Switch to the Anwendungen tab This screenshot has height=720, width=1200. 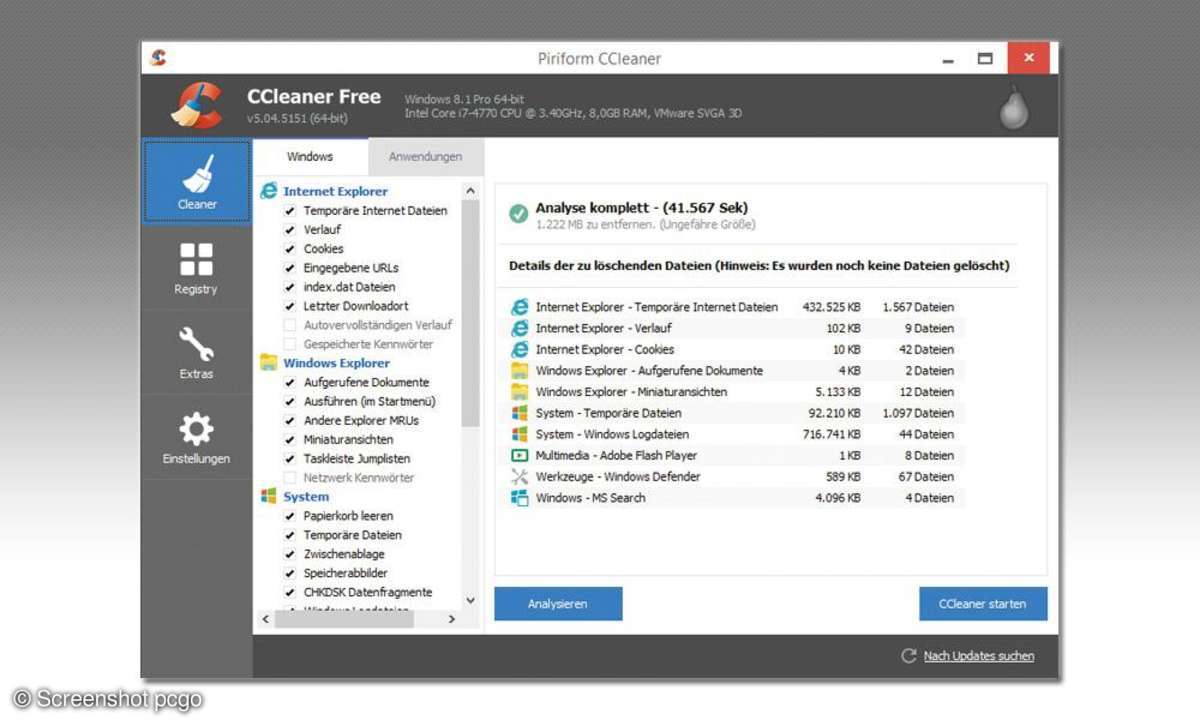(x=426, y=157)
